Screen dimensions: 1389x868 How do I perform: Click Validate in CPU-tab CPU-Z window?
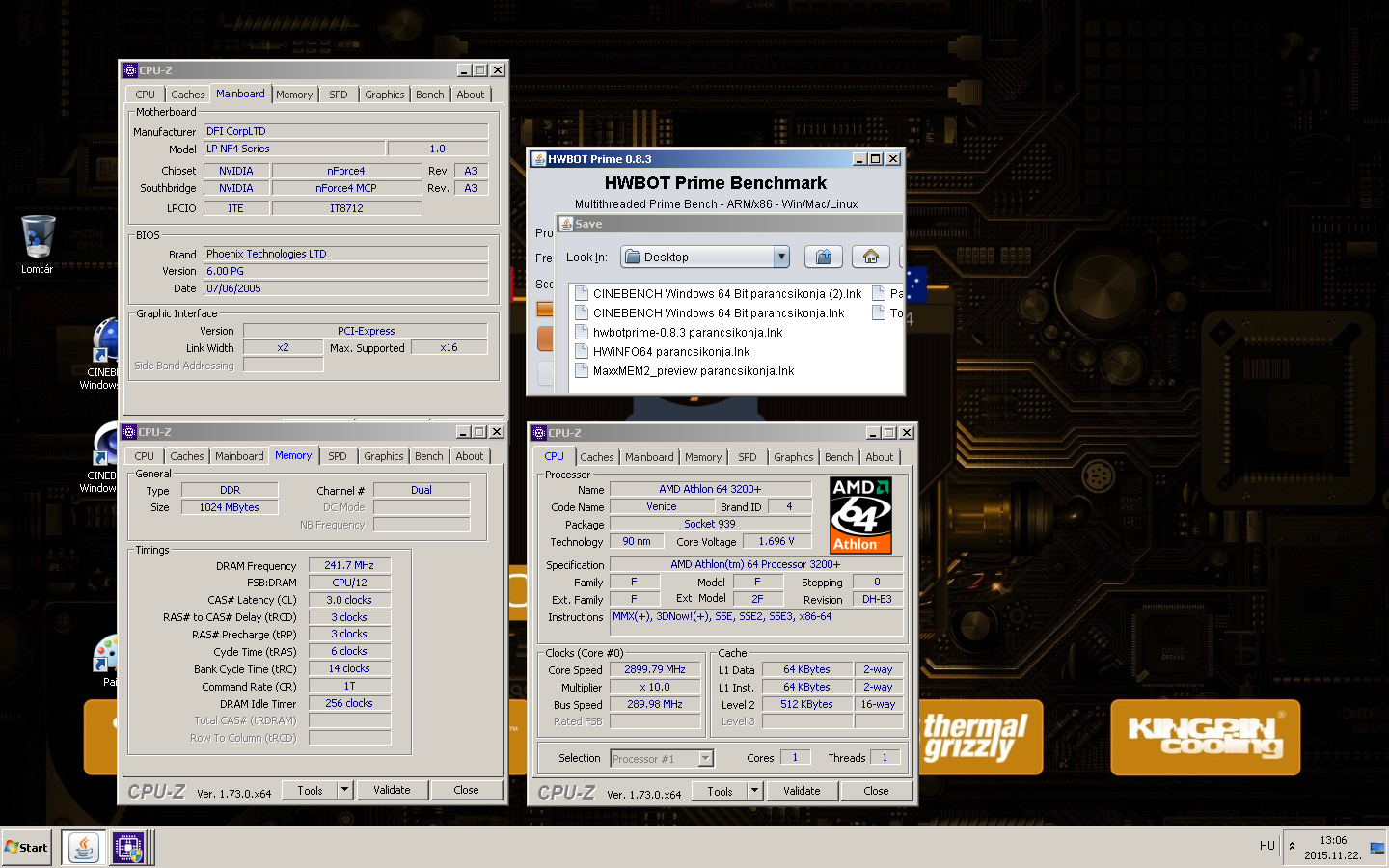coord(802,791)
